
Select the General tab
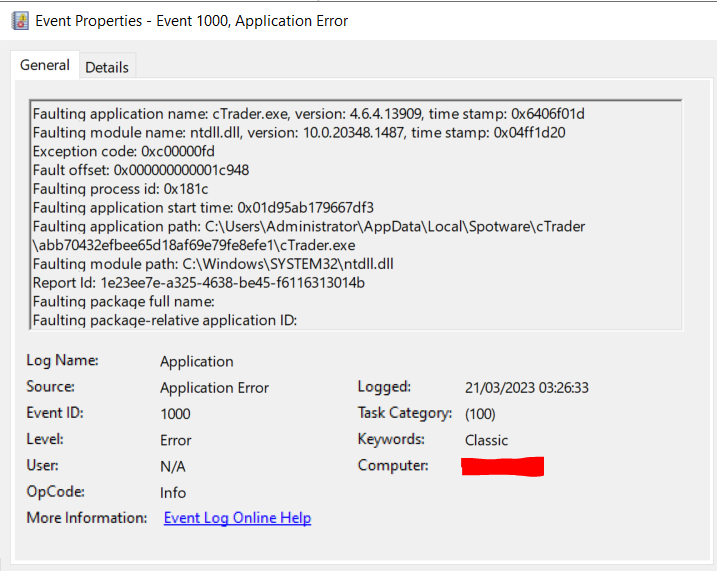pos(45,65)
